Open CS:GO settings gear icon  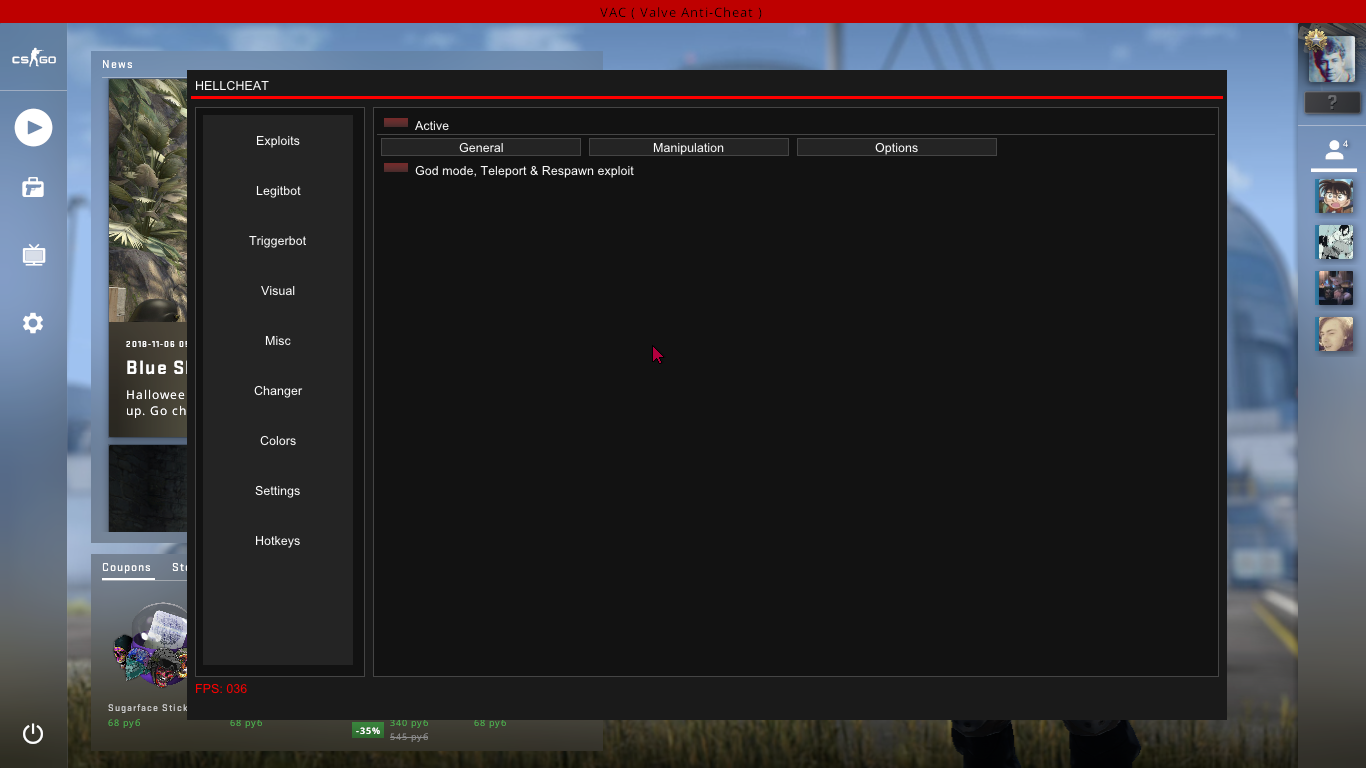coord(33,323)
